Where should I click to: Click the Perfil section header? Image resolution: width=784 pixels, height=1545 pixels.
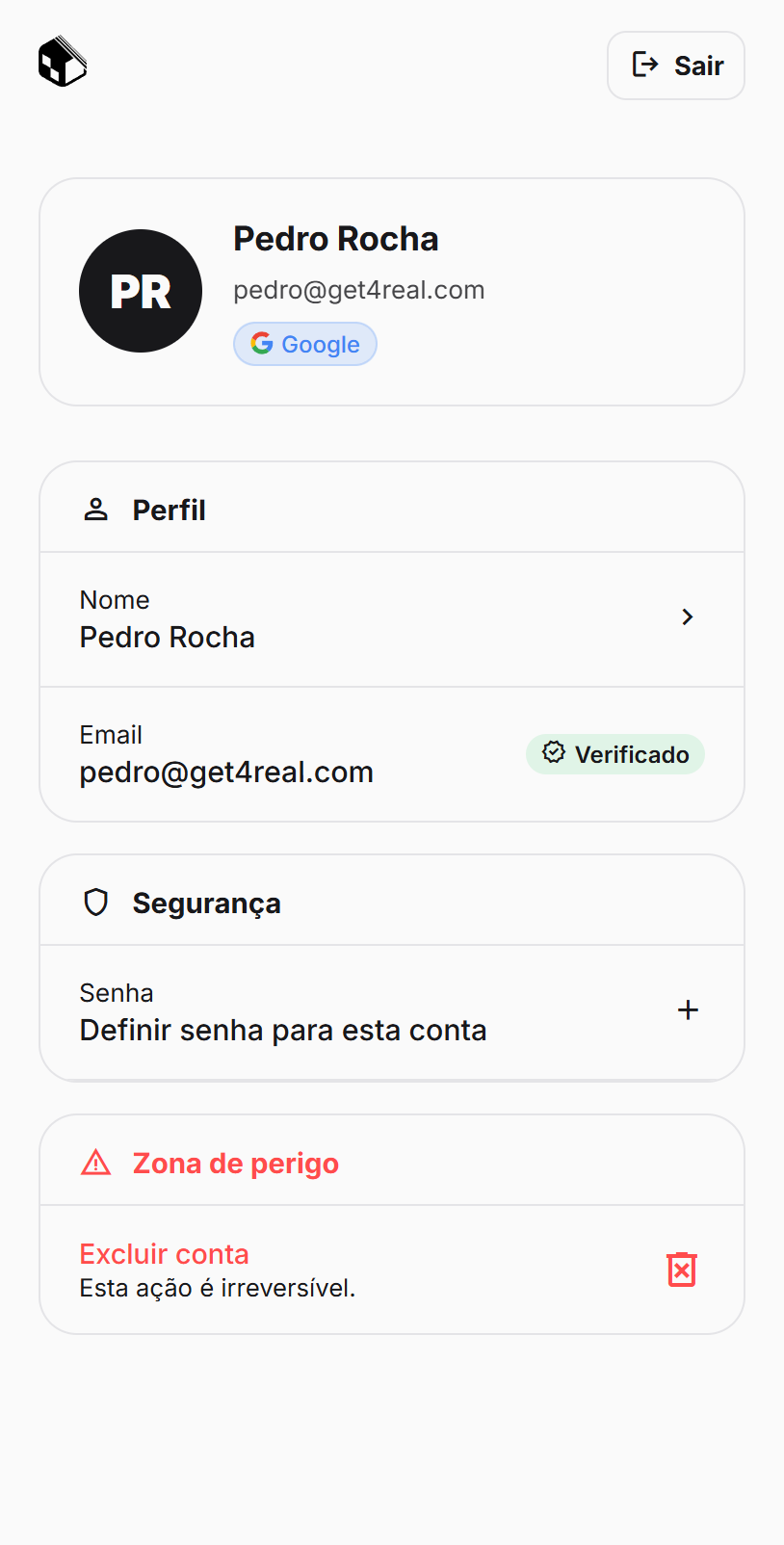tap(170, 510)
